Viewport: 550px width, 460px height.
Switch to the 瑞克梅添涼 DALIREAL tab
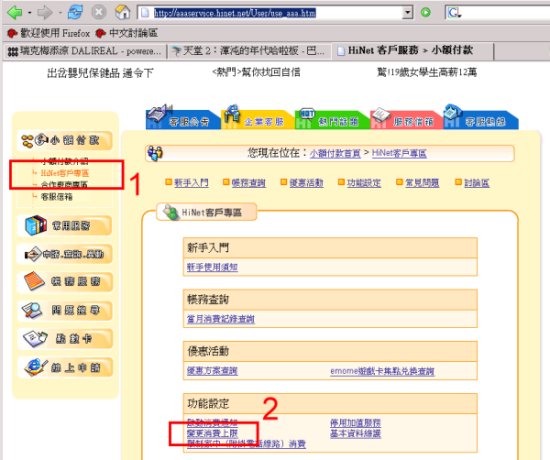coord(85,51)
